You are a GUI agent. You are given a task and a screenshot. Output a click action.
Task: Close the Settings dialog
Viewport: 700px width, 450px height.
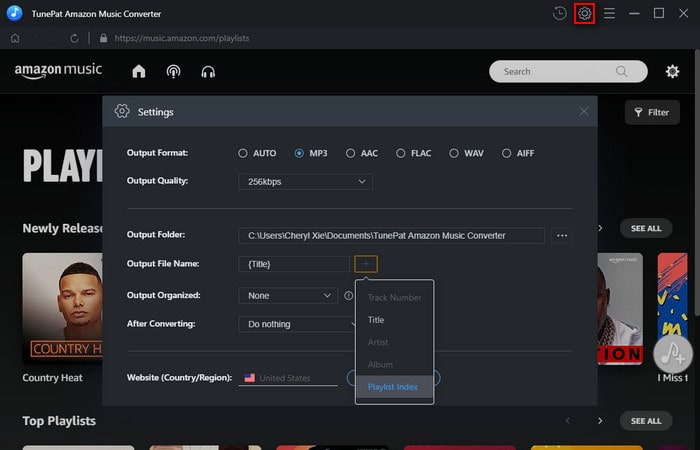coord(584,111)
